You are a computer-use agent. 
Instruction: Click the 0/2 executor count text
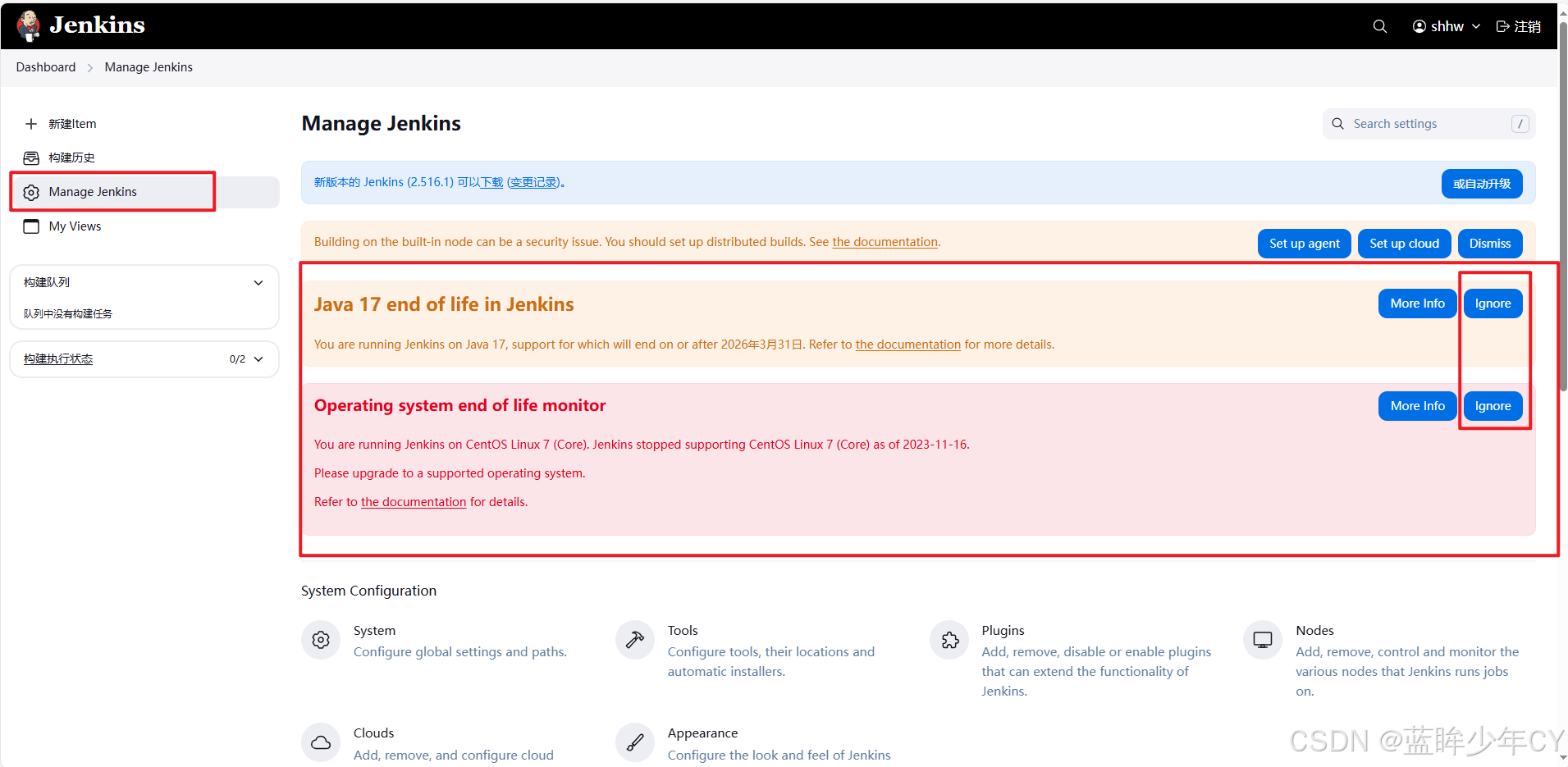coord(237,359)
